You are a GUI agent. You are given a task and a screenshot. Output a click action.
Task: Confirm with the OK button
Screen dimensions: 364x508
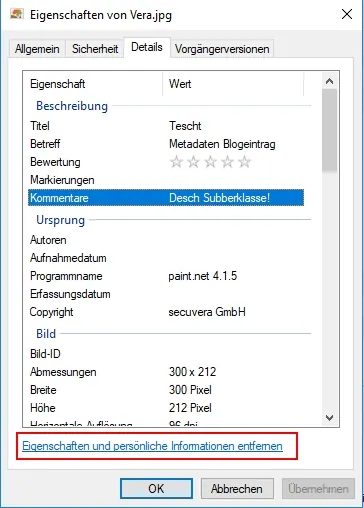[x=156, y=489]
